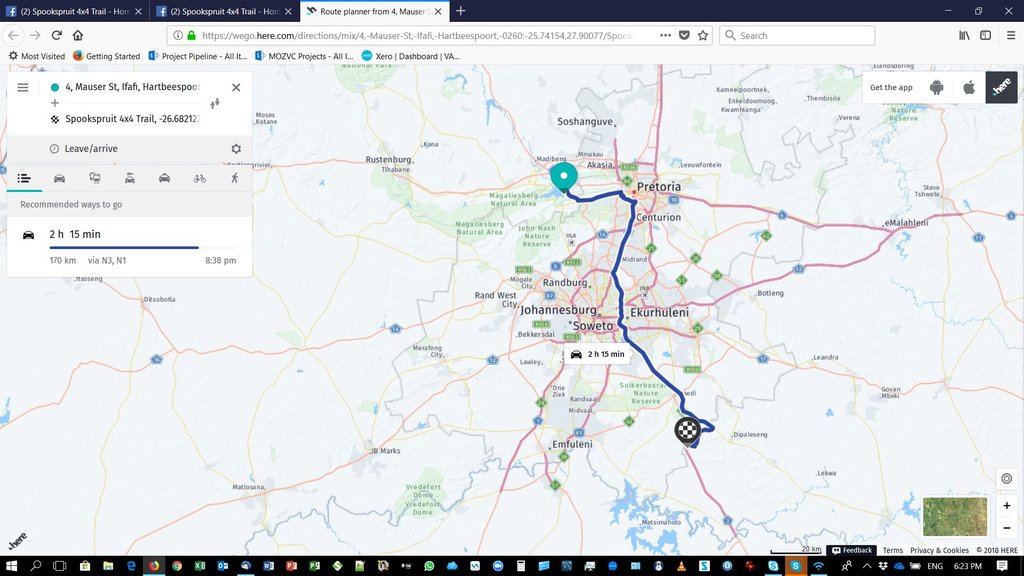Screen dimensions: 1024x576
Task: Open the Apple app download icon
Action: [x=969, y=88]
